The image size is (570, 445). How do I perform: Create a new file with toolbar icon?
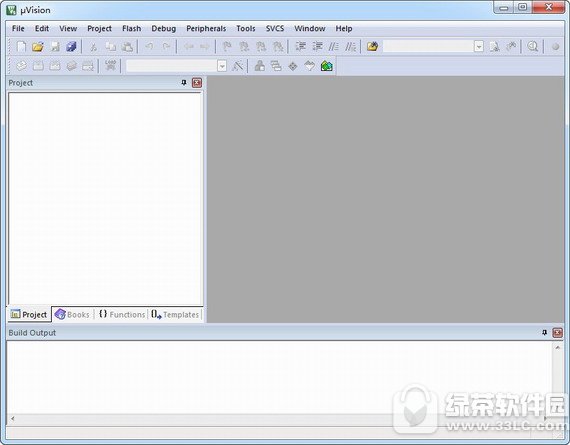21,47
